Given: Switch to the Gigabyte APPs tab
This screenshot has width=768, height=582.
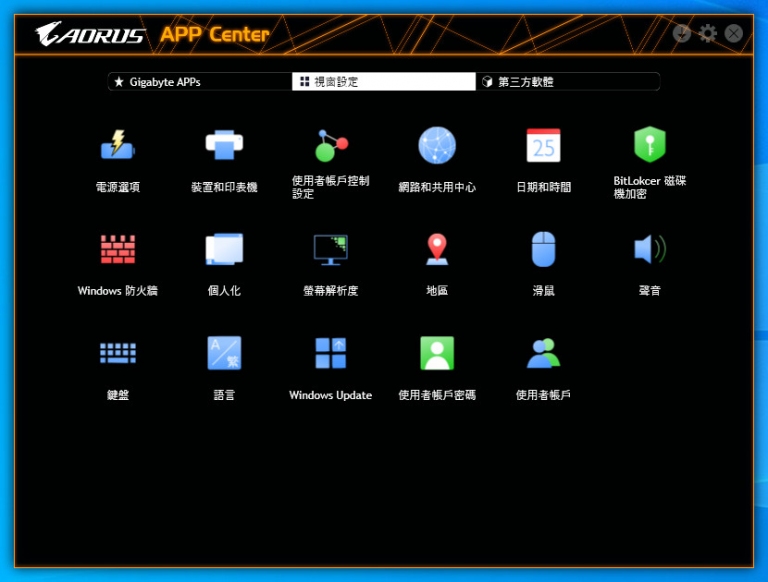Looking at the screenshot, I should (x=200, y=82).
